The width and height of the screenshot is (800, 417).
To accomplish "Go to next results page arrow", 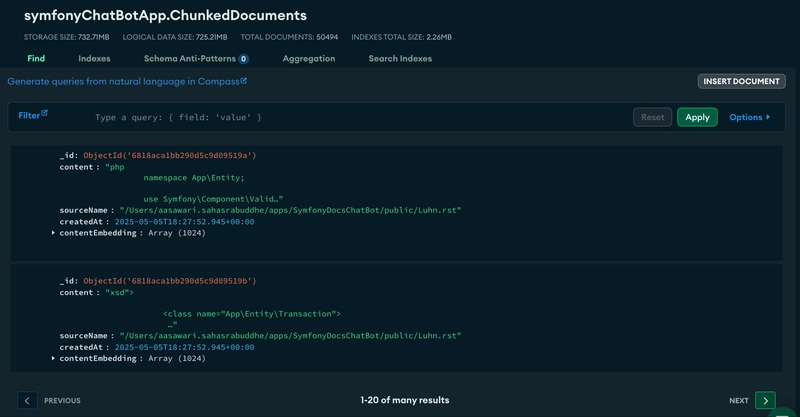I will [x=765, y=401].
